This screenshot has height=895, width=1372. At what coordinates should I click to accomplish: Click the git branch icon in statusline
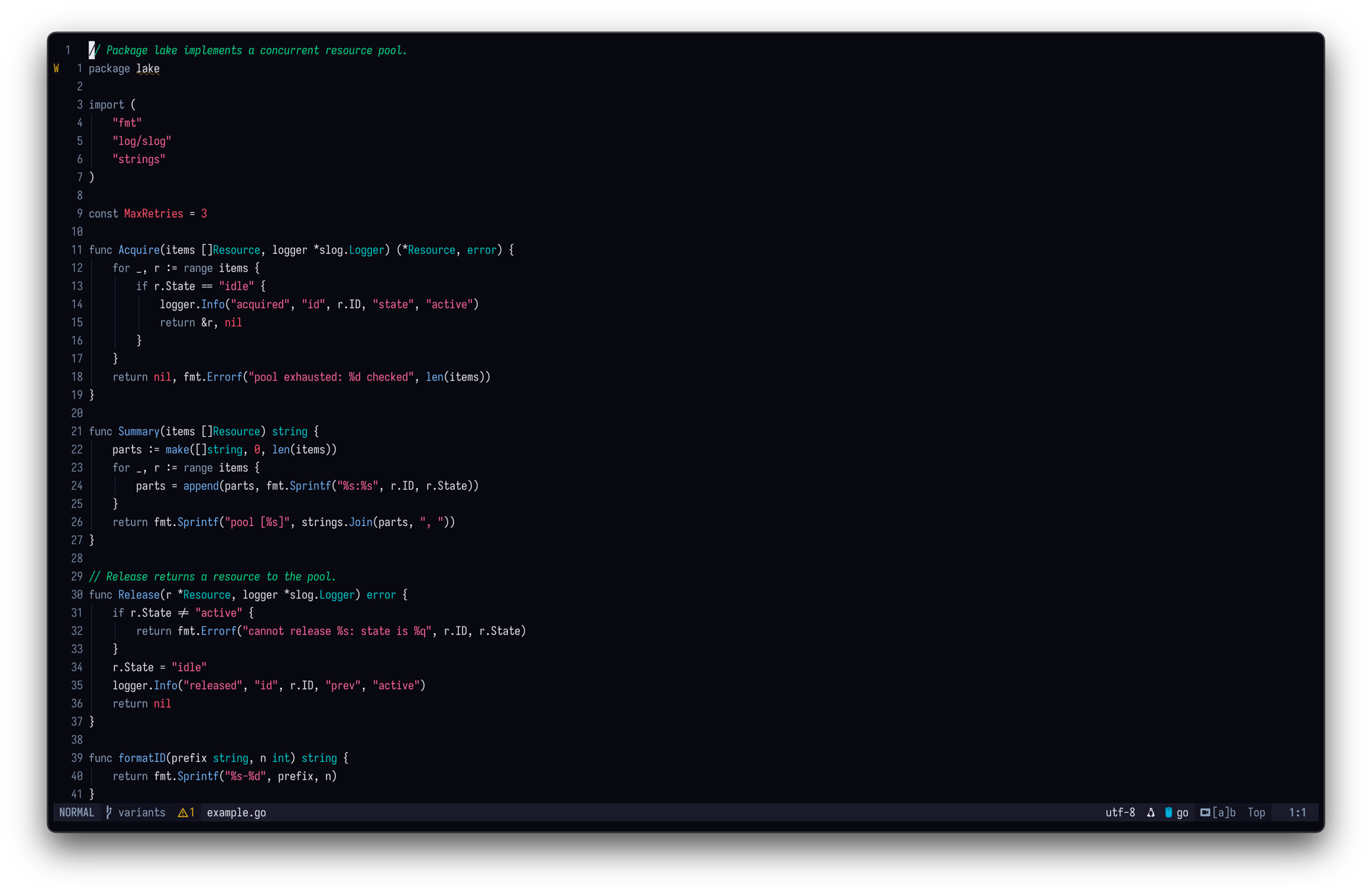[x=109, y=813]
